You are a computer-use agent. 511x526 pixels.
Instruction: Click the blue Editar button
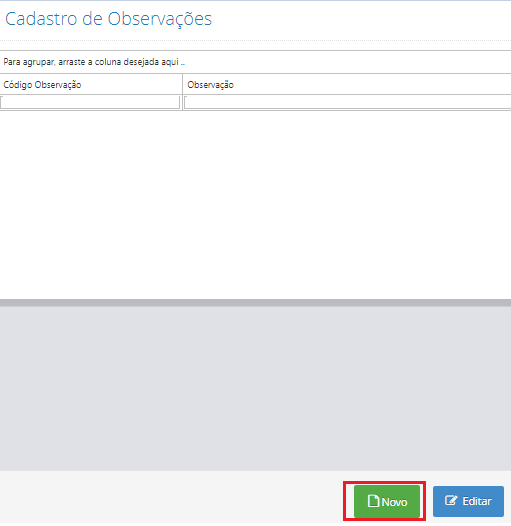(468, 501)
